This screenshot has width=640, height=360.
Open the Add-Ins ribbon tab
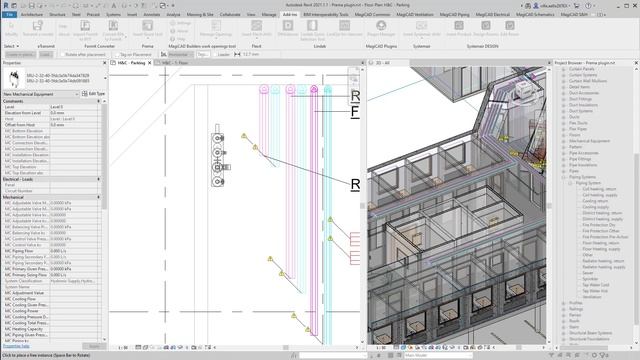point(290,14)
